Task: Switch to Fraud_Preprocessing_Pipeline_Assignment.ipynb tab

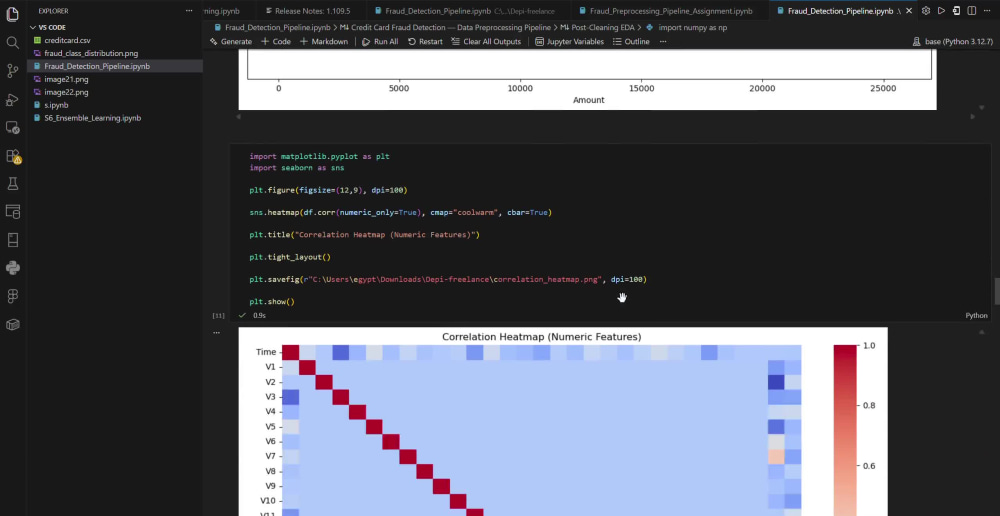Action: (671, 11)
